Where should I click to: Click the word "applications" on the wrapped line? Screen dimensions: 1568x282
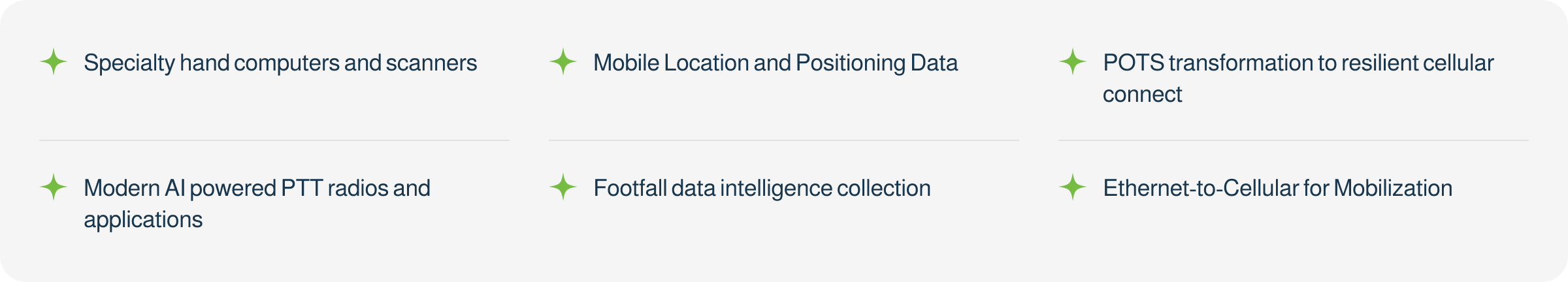coord(143,220)
